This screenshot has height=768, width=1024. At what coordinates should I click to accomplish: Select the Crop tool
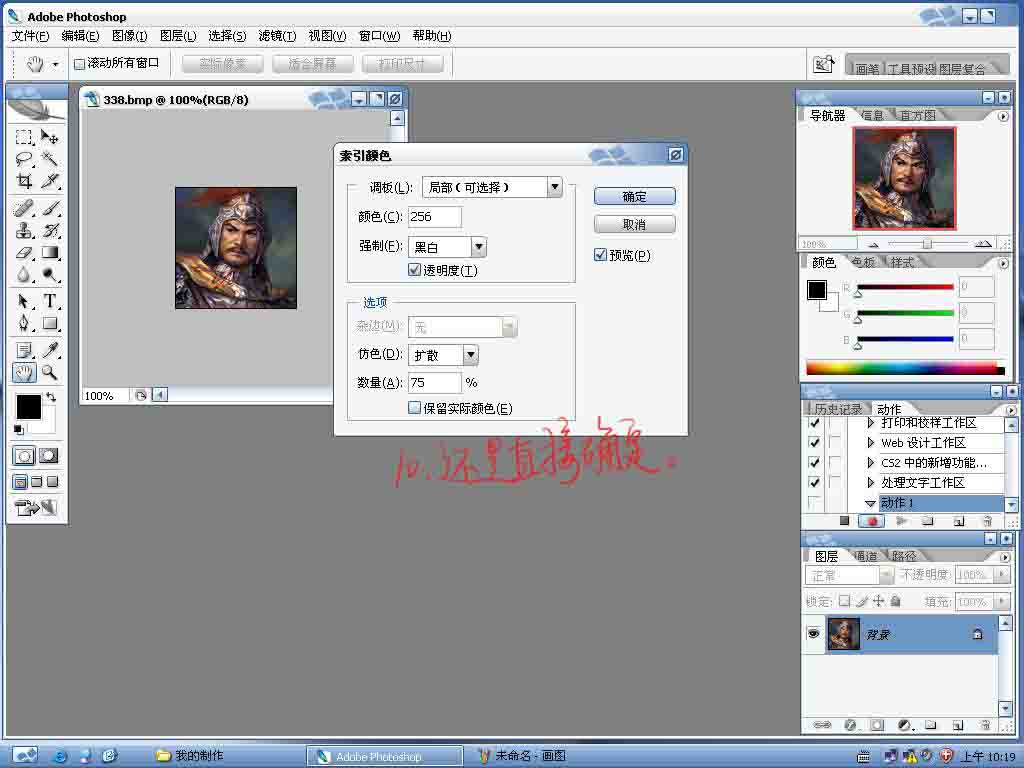pos(24,181)
